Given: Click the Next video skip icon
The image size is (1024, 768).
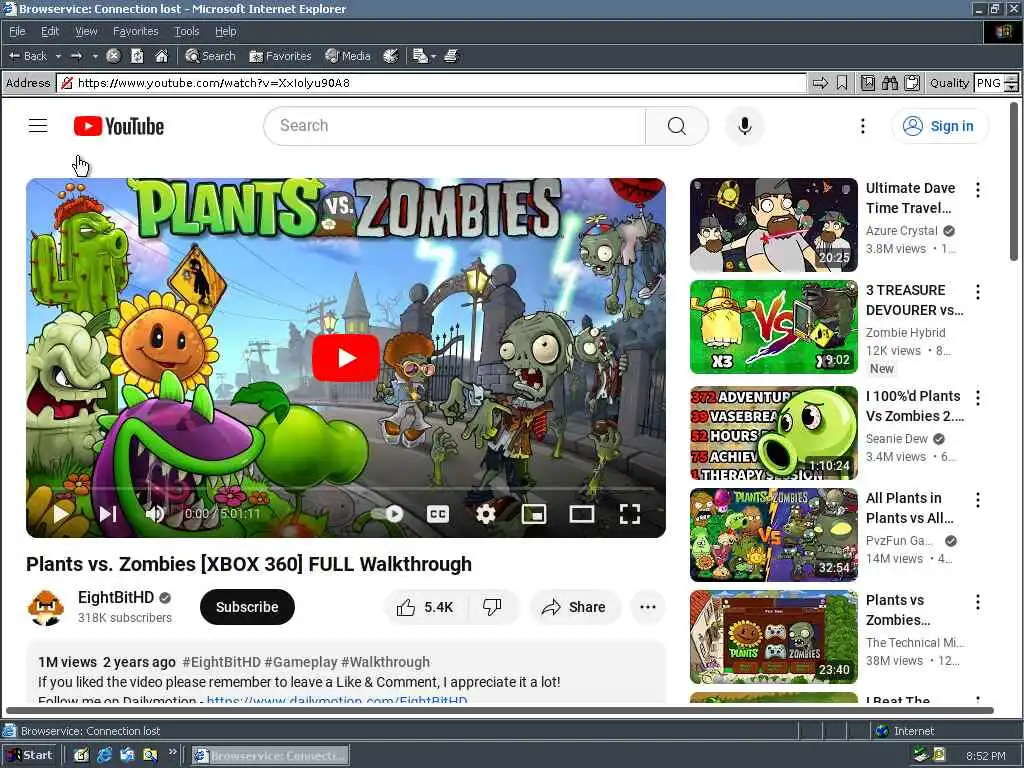Looking at the screenshot, I should coord(108,514).
